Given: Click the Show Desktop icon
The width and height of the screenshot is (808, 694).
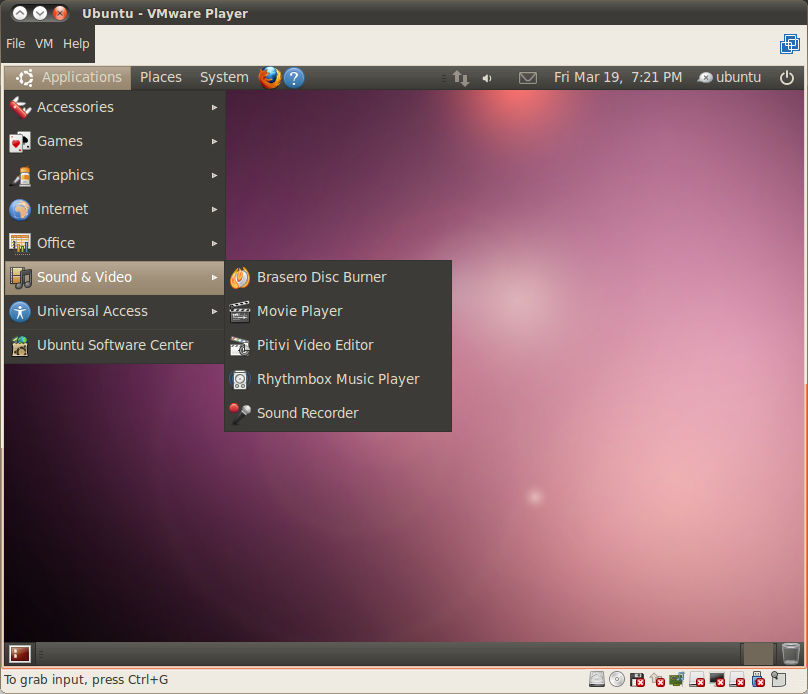Looking at the screenshot, I should pos(20,654).
